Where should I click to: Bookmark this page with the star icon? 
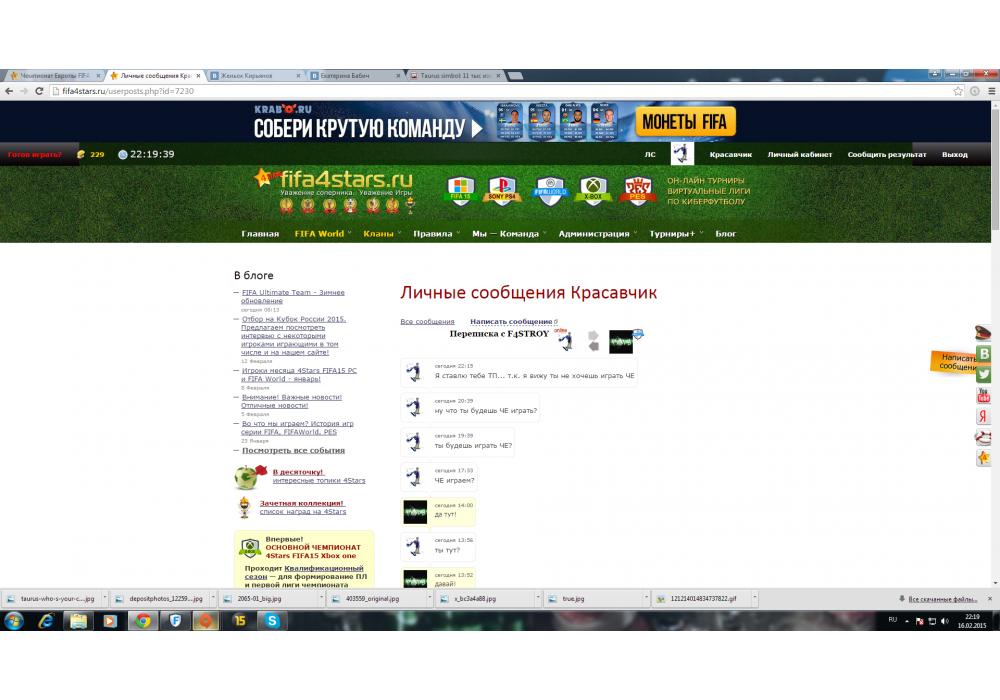(958, 91)
